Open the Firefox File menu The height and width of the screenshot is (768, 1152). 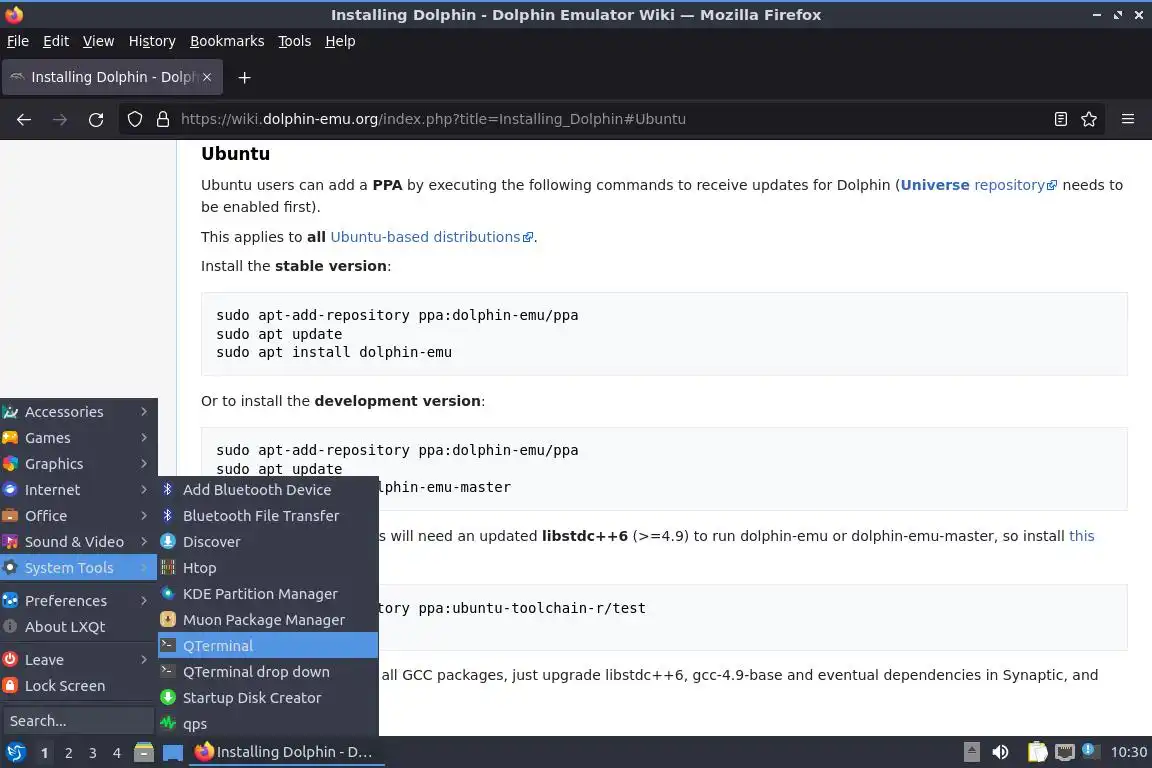18,41
